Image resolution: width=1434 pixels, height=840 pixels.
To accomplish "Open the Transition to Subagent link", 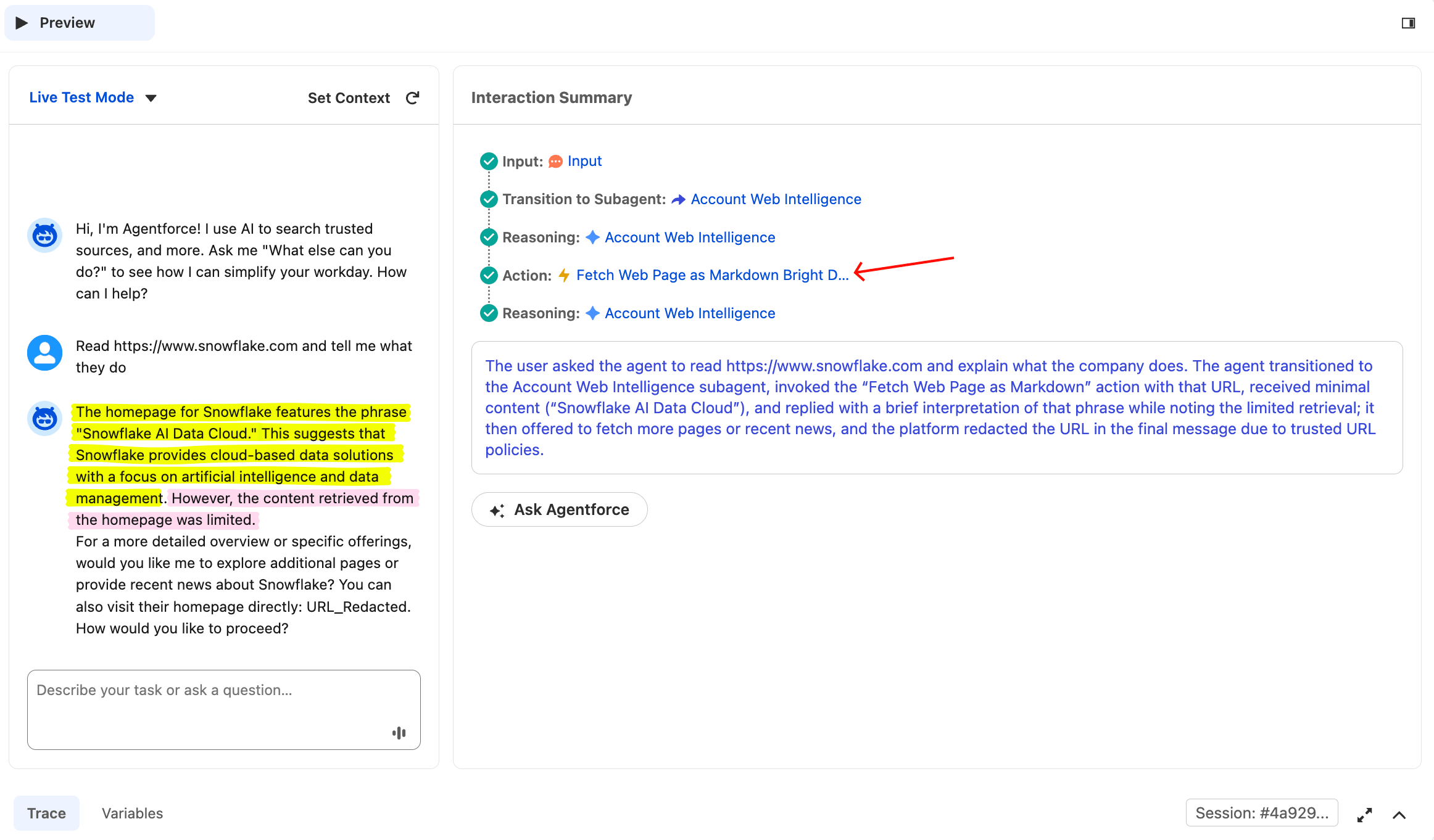I will (x=776, y=199).
